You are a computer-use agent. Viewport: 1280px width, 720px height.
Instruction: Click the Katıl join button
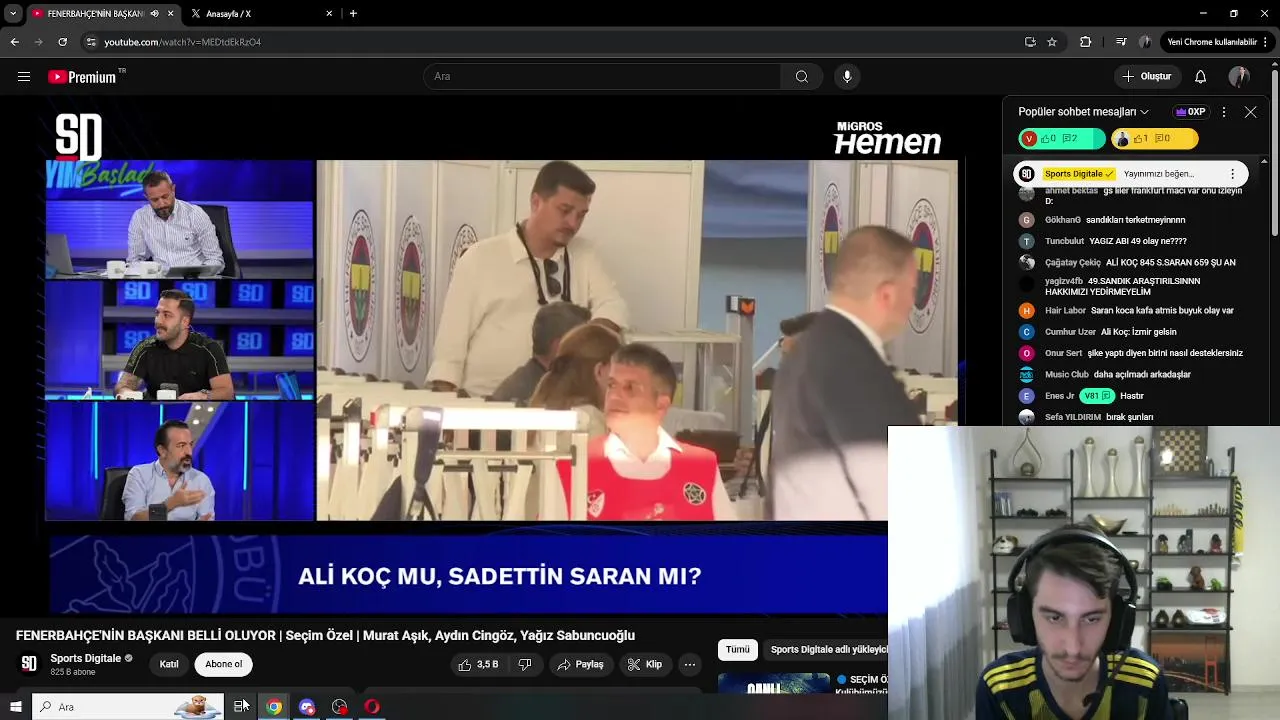(169, 664)
